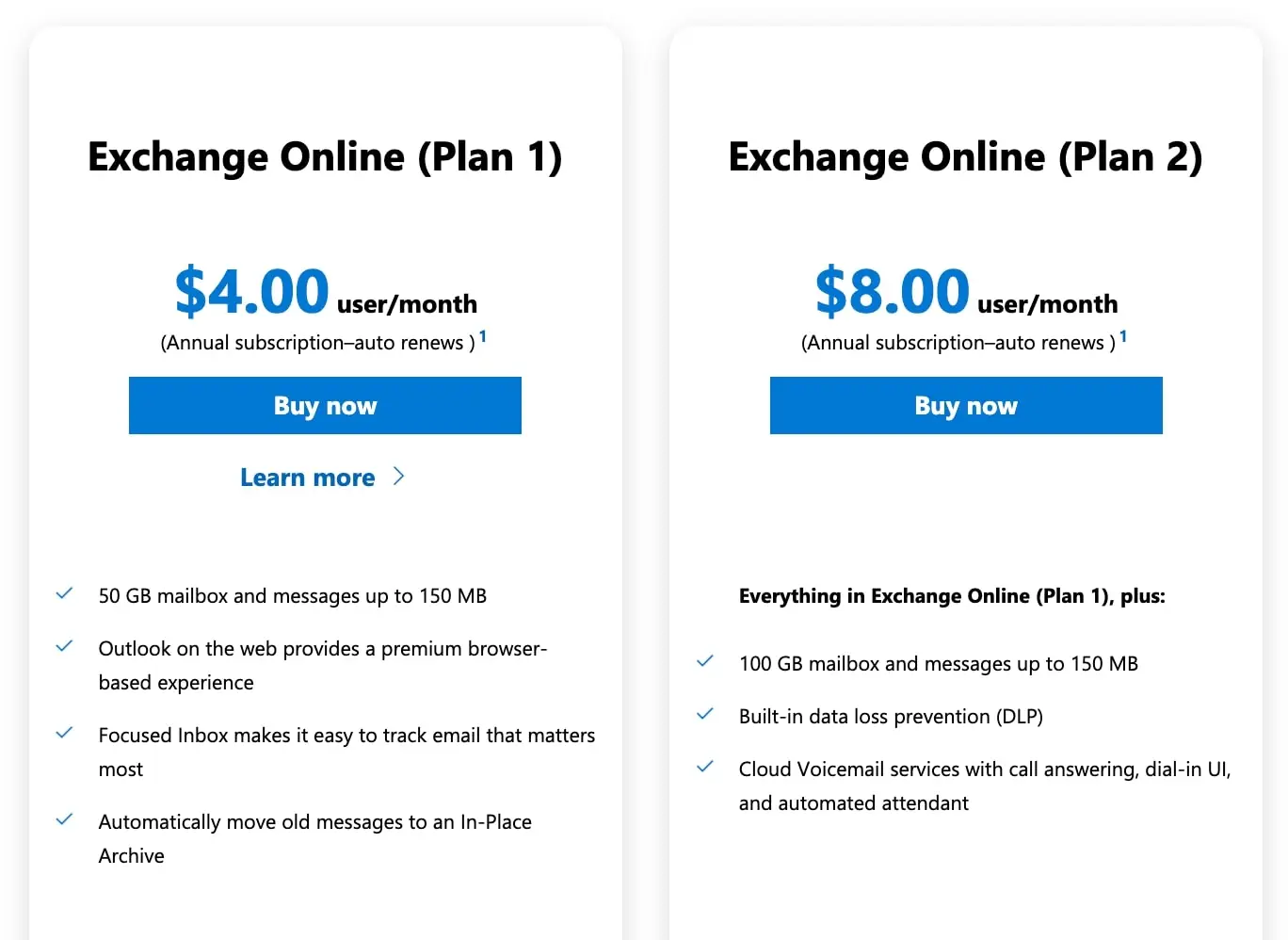The width and height of the screenshot is (1288, 940).
Task: Click the chevron arrow beside Learn more
Action: [398, 477]
